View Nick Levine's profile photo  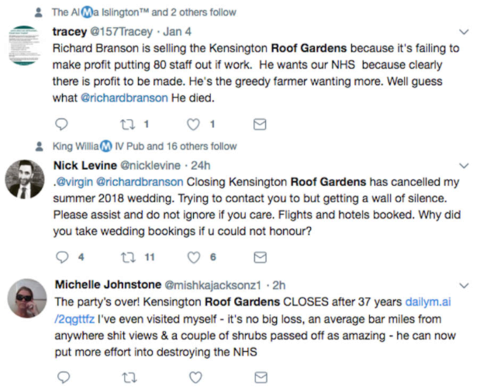pos(25,179)
